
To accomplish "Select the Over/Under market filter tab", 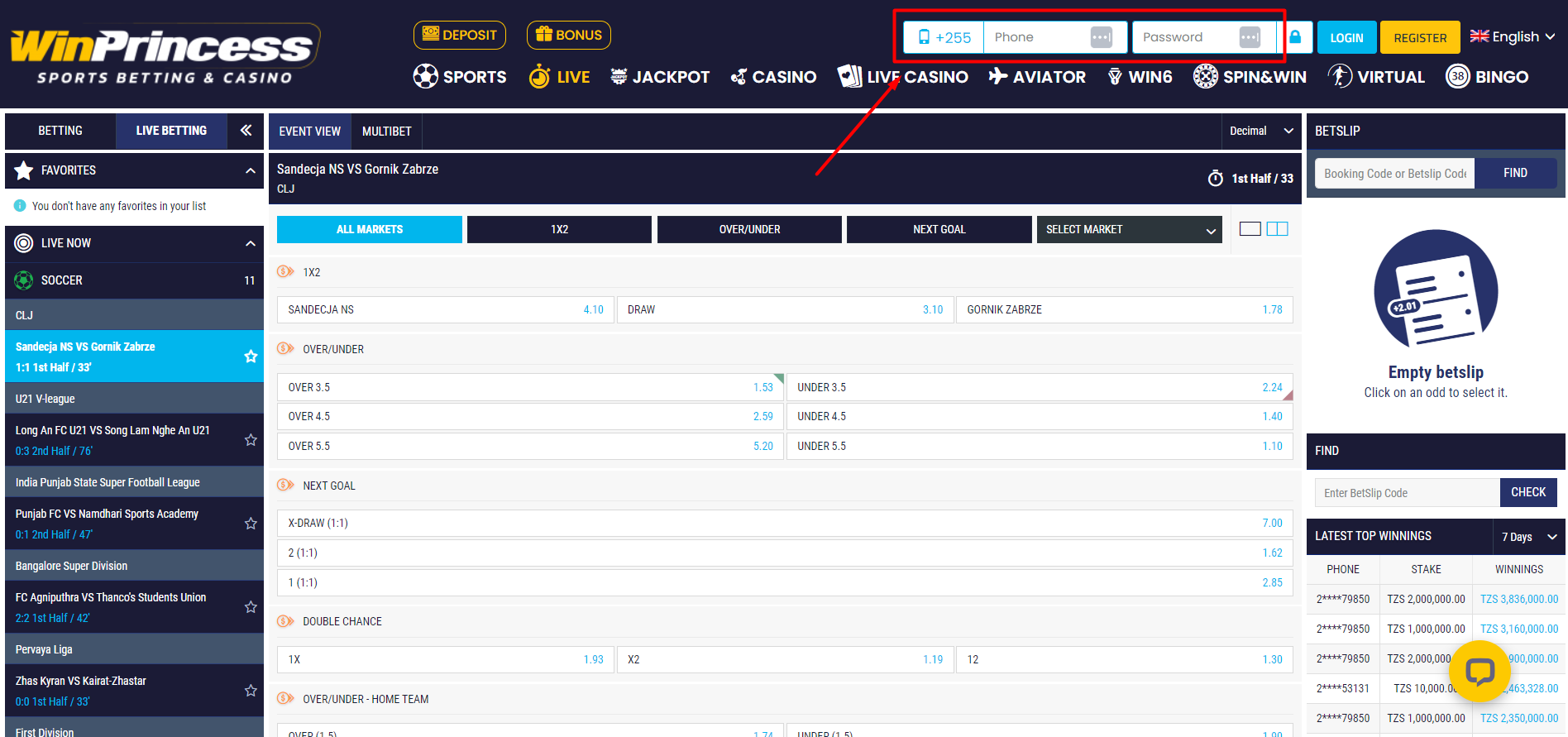I will (x=749, y=229).
